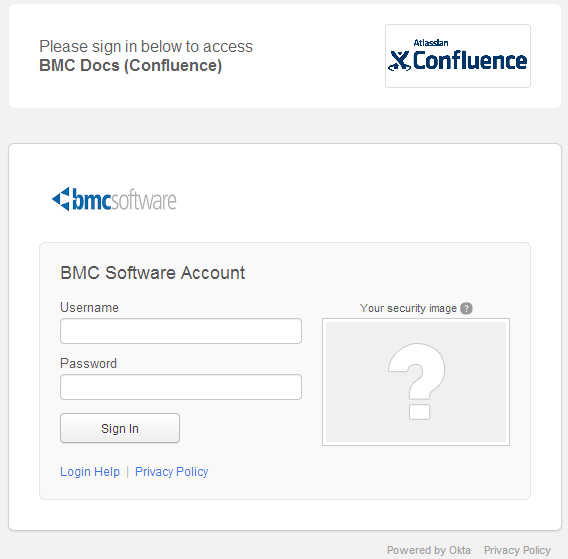568x559 pixels.
Task: Click the Powered by Okta text
Action: pos(429,550)
